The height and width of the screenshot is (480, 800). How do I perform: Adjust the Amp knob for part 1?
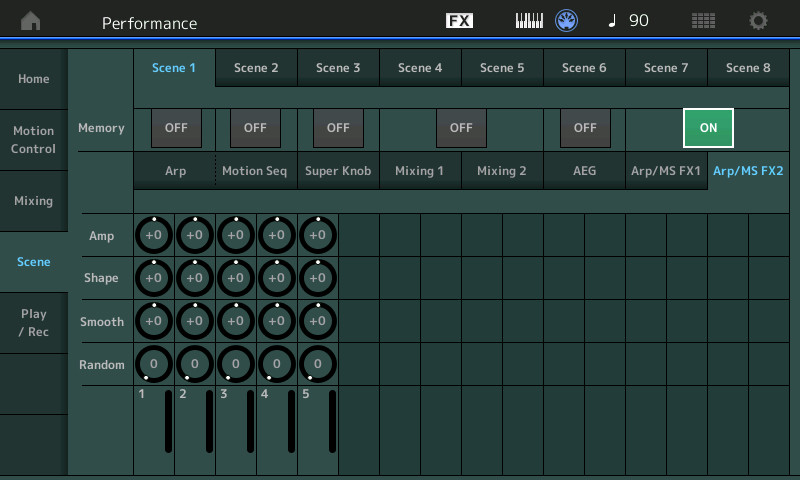click(x=153, y=236)
